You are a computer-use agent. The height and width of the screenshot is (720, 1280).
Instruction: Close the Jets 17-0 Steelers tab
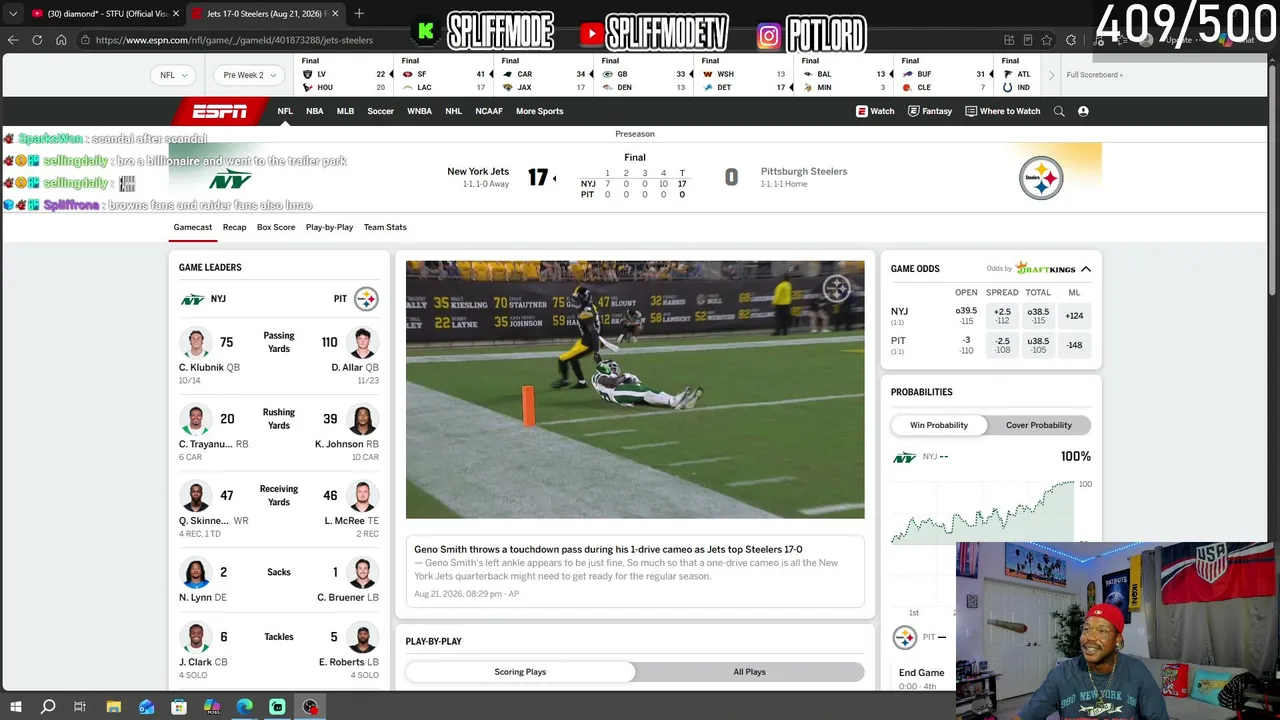tap(335, 14)
